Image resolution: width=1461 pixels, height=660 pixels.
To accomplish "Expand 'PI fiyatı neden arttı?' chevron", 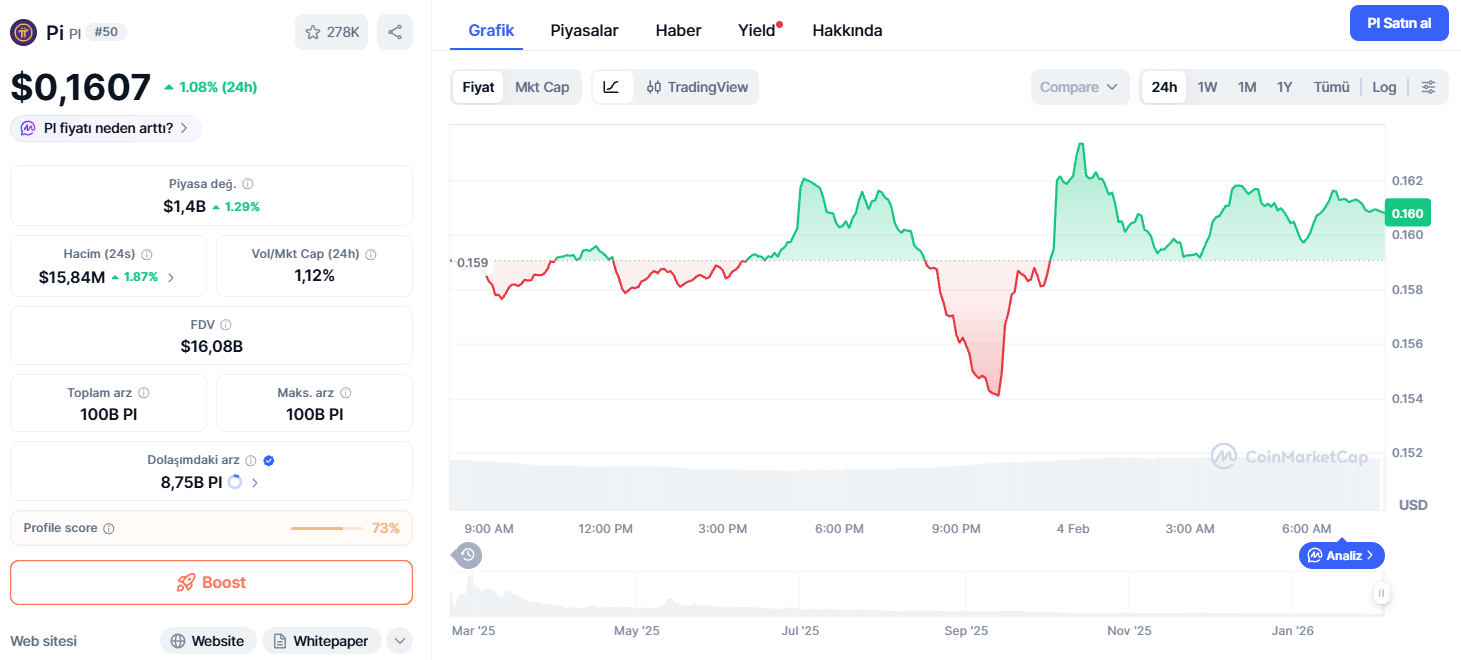I will coord(184,128).
